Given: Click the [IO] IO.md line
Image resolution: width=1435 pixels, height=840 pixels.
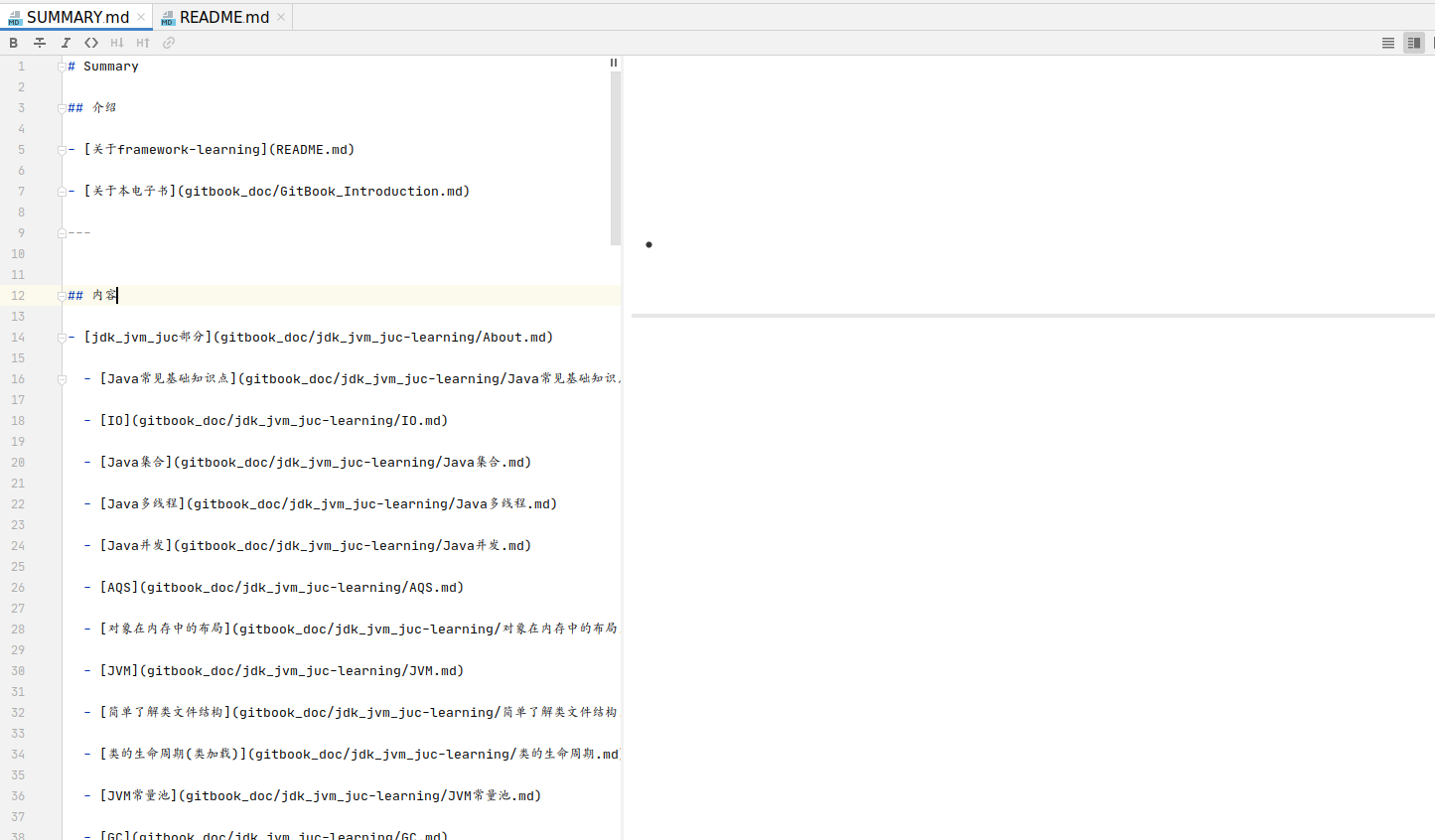Looking at the screenshot, I should point(266,421).
